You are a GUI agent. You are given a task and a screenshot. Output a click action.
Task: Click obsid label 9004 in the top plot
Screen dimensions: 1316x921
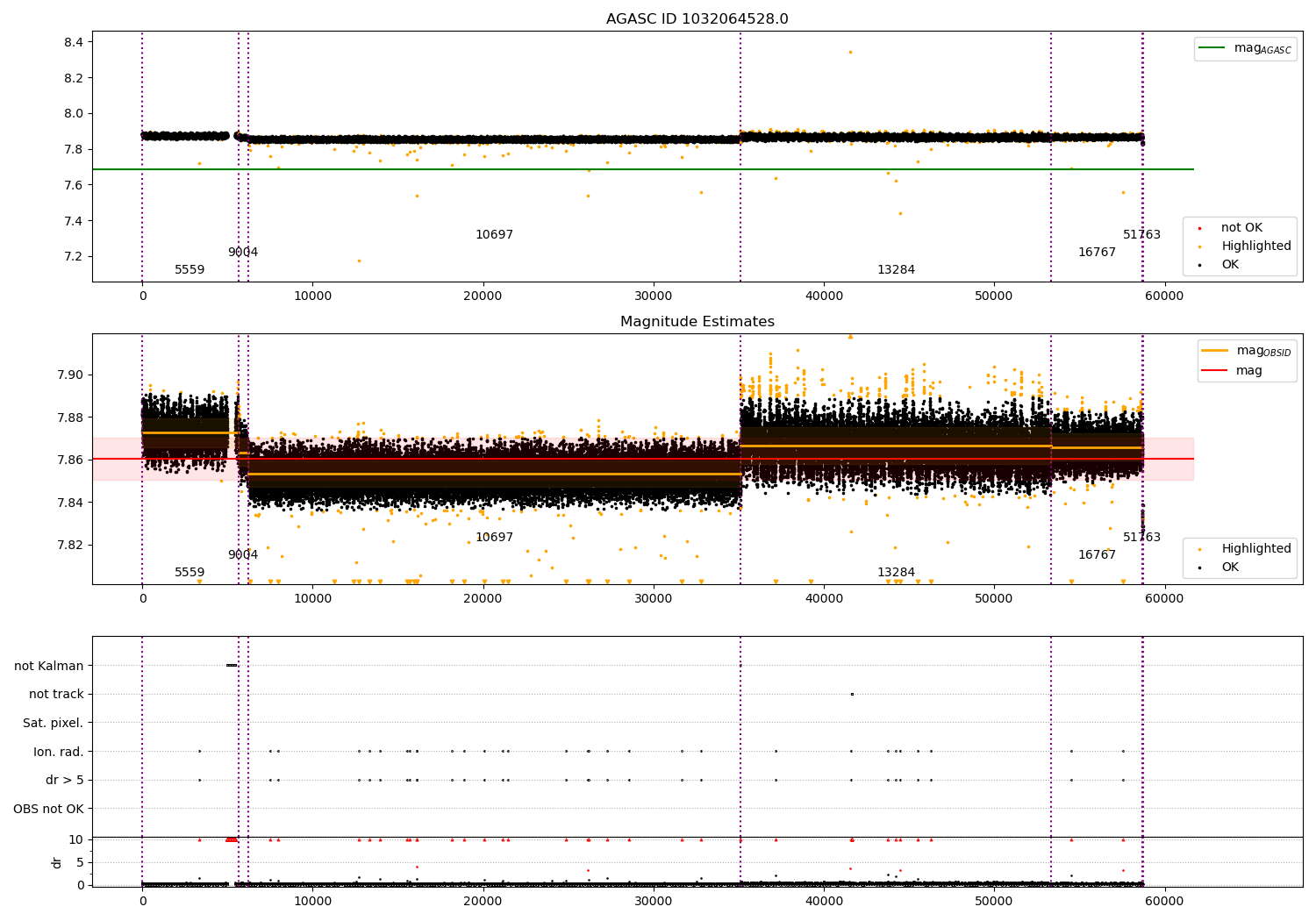pyautogui.click(x=243, y=253)
